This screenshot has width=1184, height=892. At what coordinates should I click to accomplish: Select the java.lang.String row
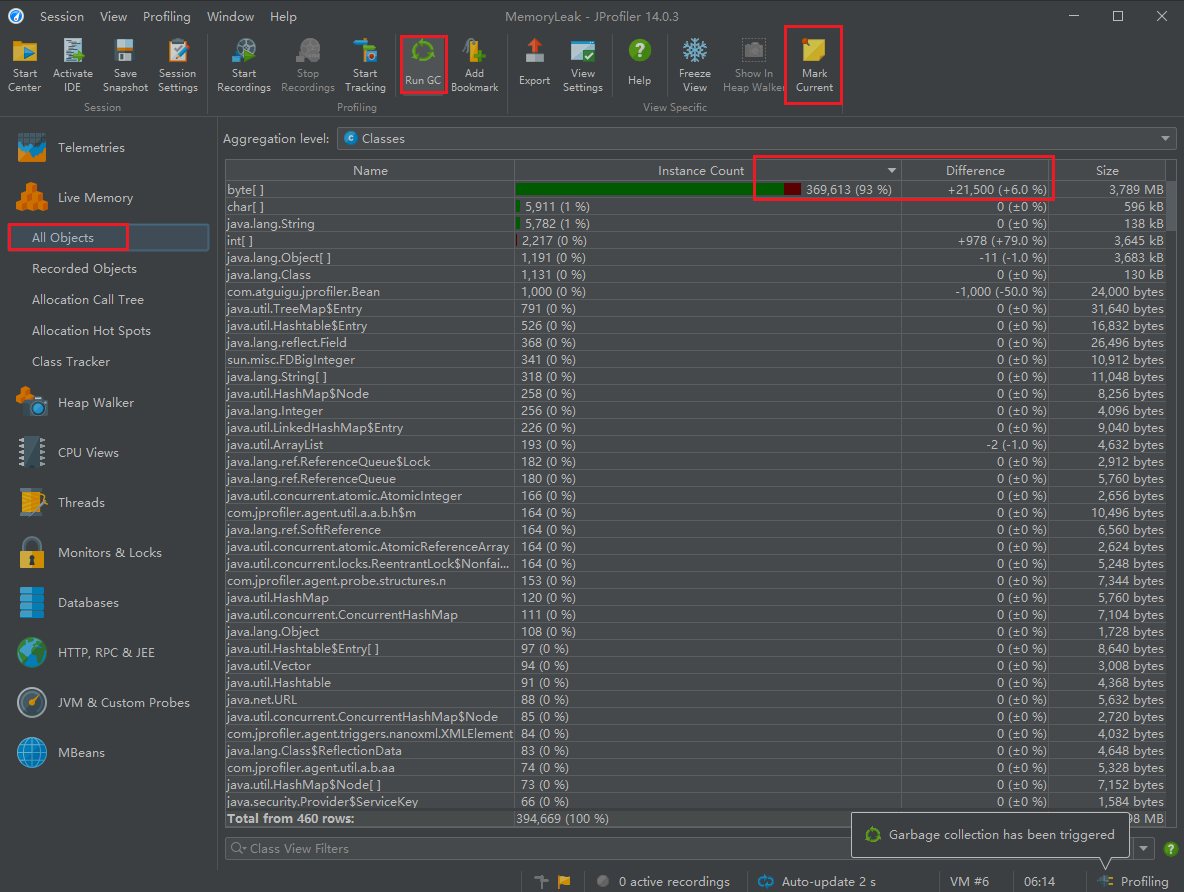click(695, 224)
